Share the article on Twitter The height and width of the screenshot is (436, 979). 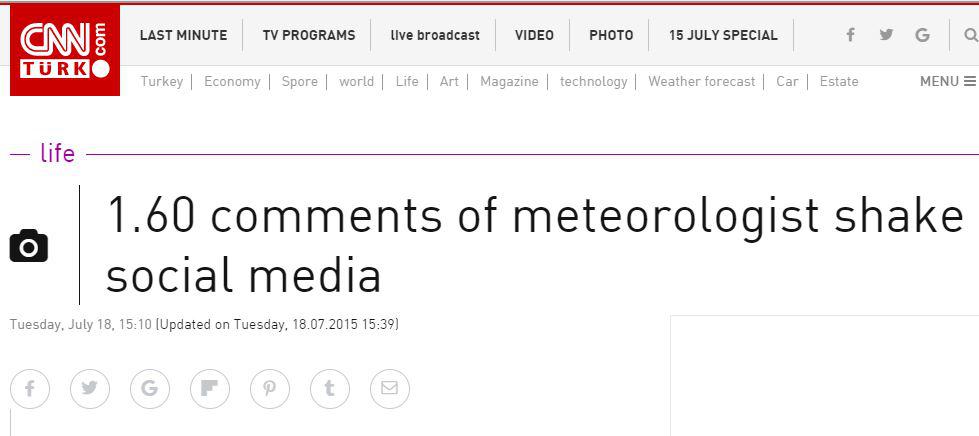click(x=90, y=389)
